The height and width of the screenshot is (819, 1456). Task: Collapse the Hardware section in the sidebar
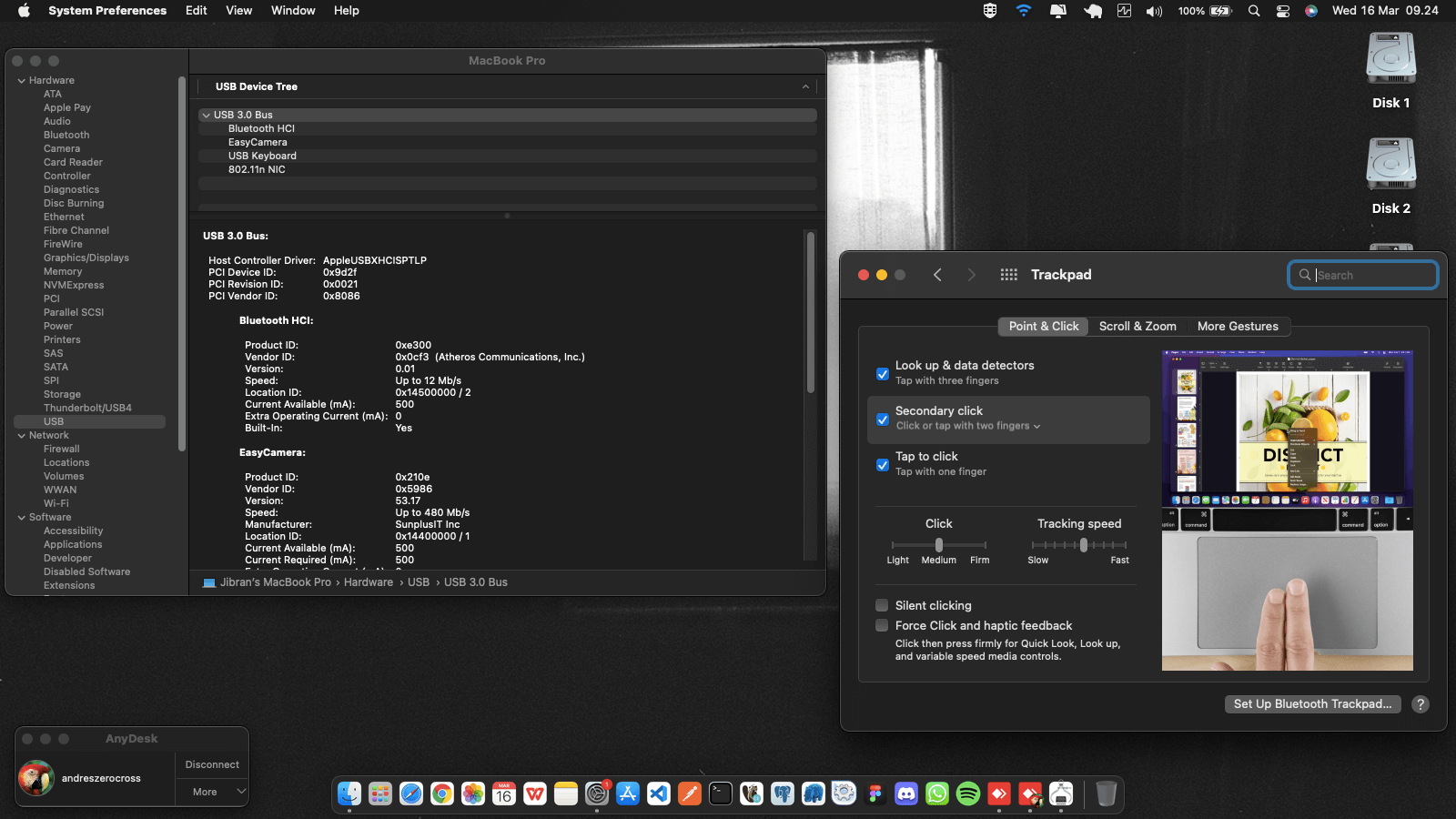[21, 80]
